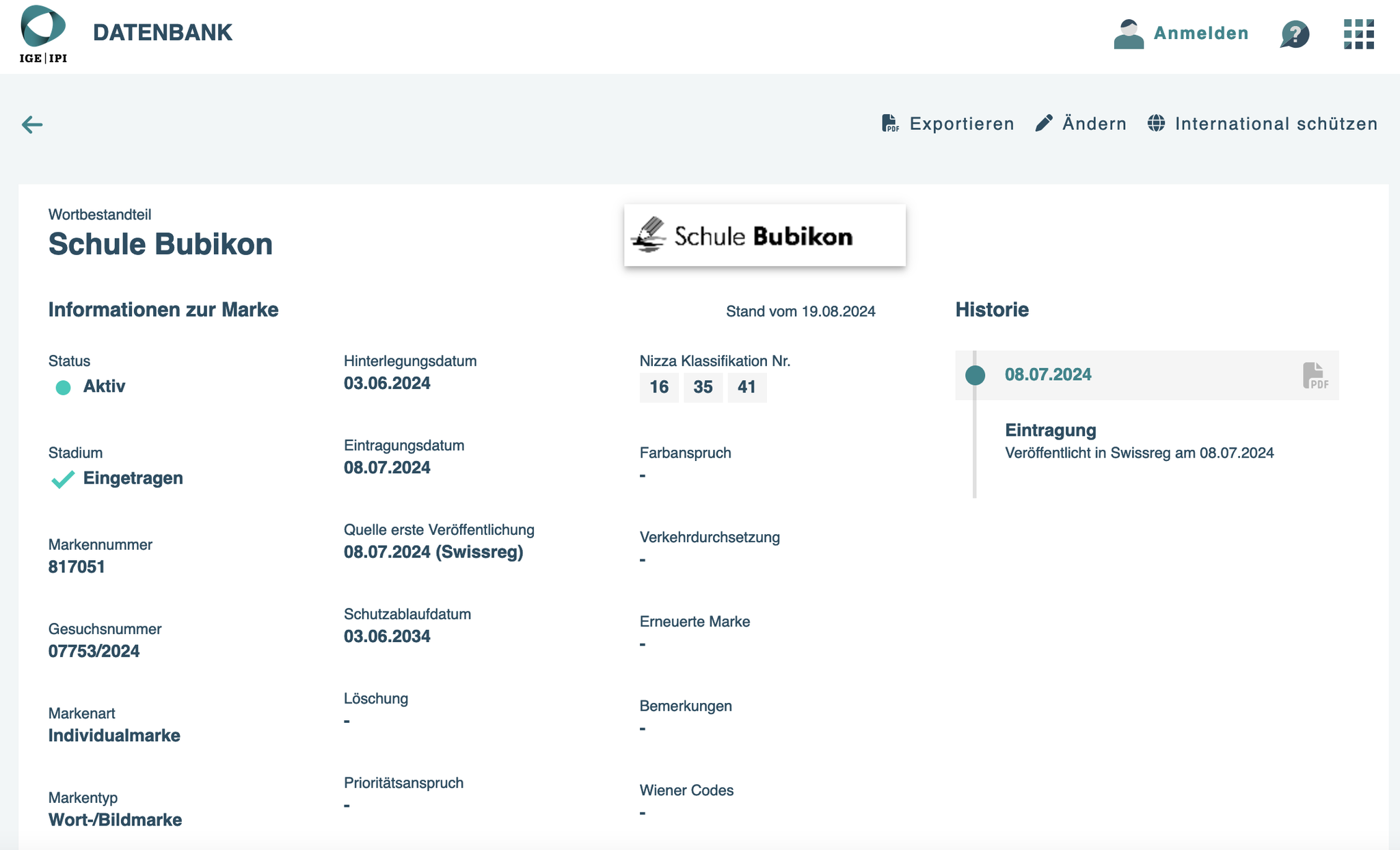Screen dimensions: 1400x850
Task: Click the Historie section heading
Action: (992, 310)
